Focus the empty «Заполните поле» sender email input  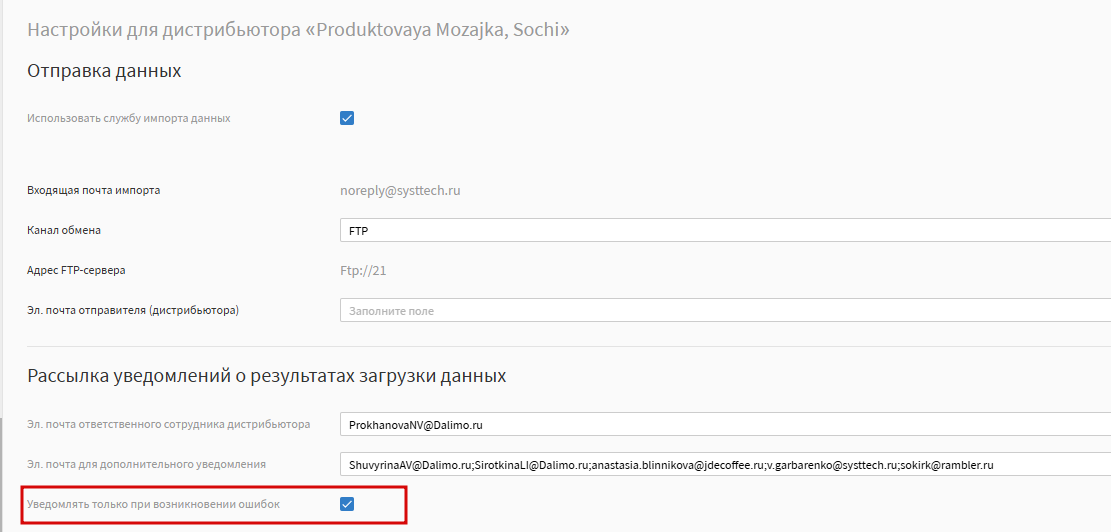tap(726, 311)
